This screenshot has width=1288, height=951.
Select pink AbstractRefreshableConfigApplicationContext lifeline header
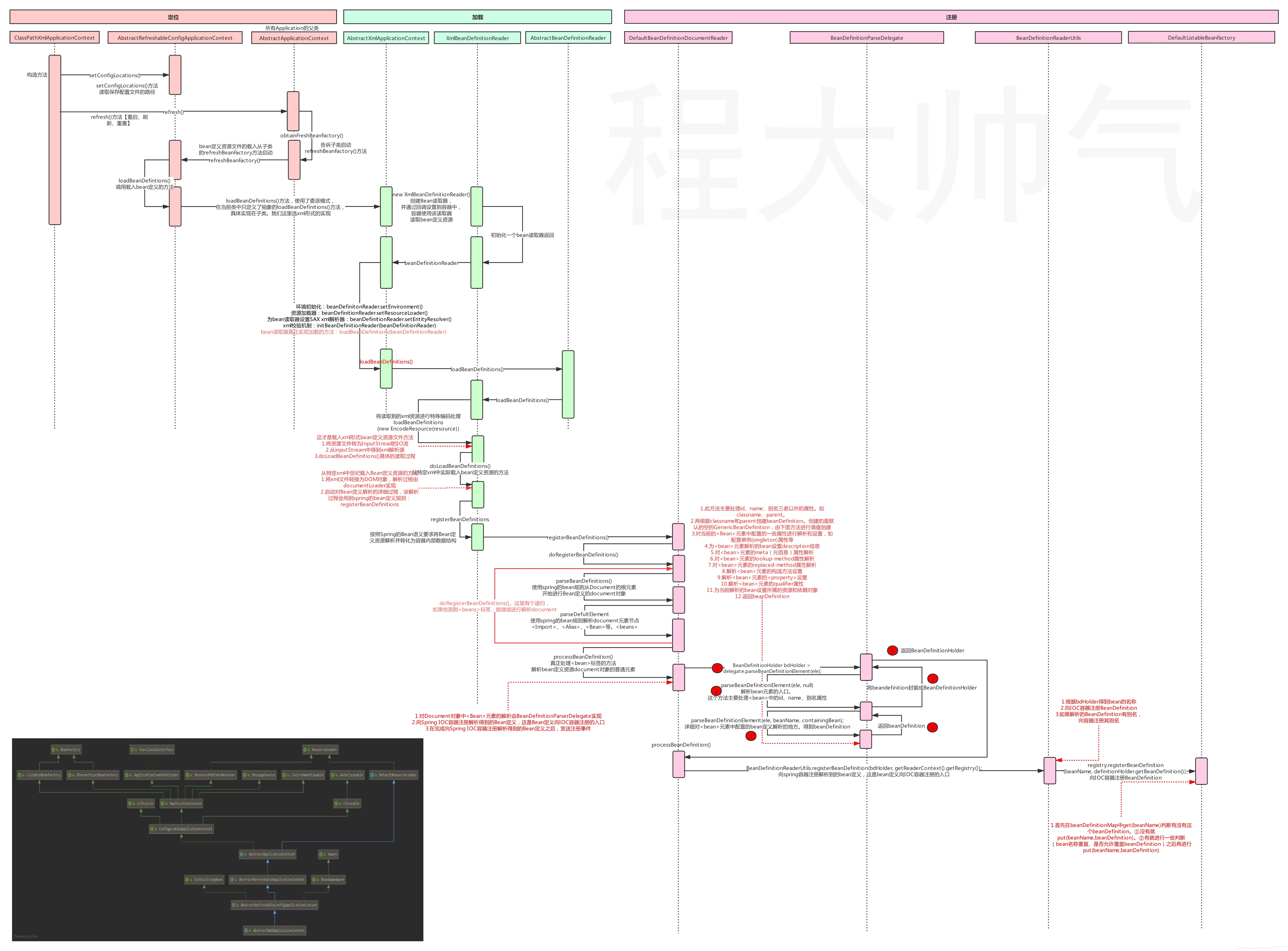175,37
